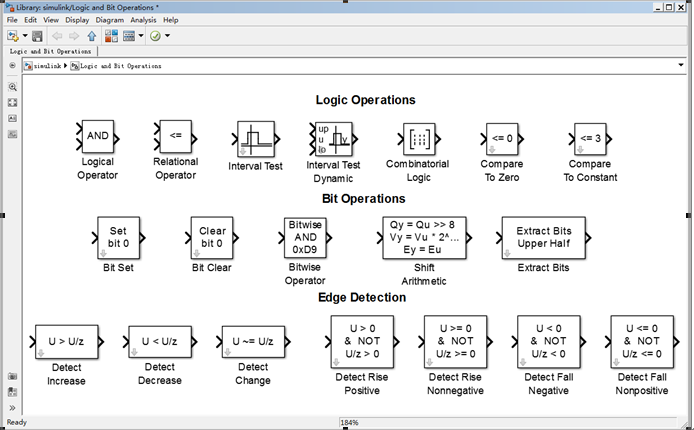Open the Help menu
Viewport: 694px width, 430px height.
click(170, 20)
